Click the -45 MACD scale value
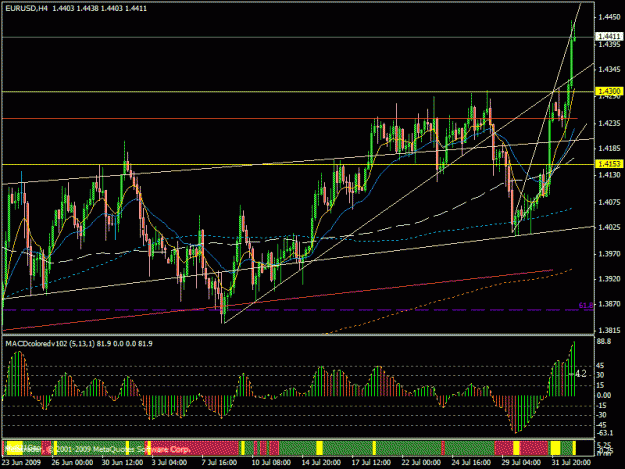Screen dimensions: 625x469 tap(602, 425)
